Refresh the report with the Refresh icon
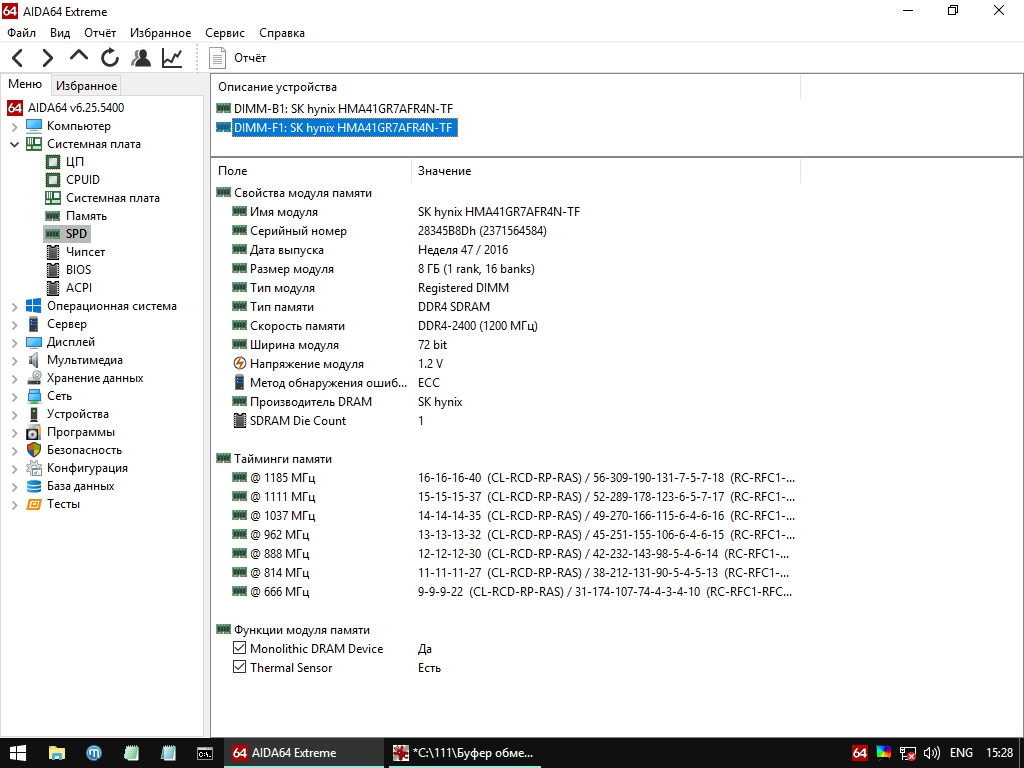 pyautogui.click(x=110, y=58)
